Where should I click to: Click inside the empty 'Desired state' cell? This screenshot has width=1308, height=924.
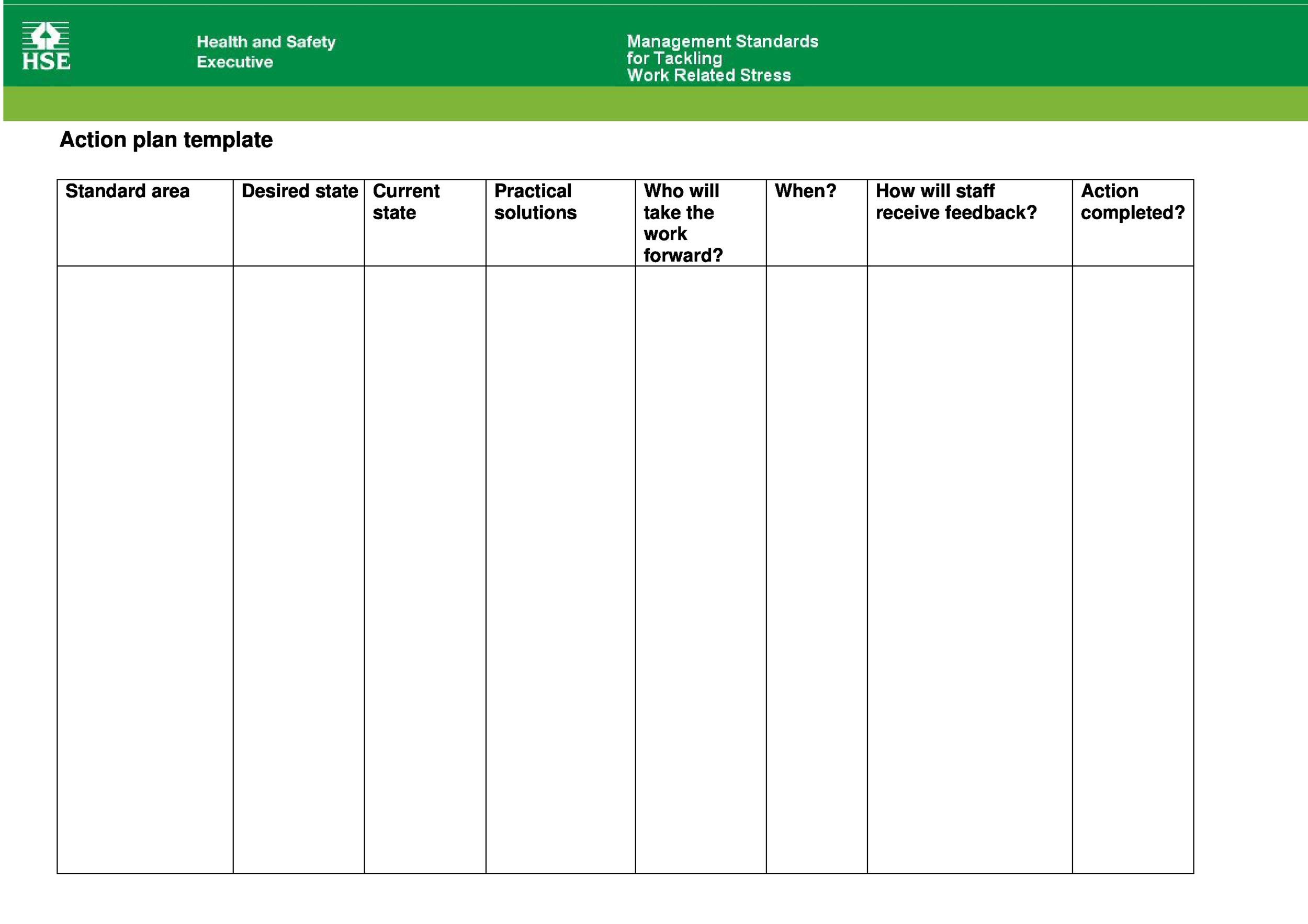(x=299, y=569)
